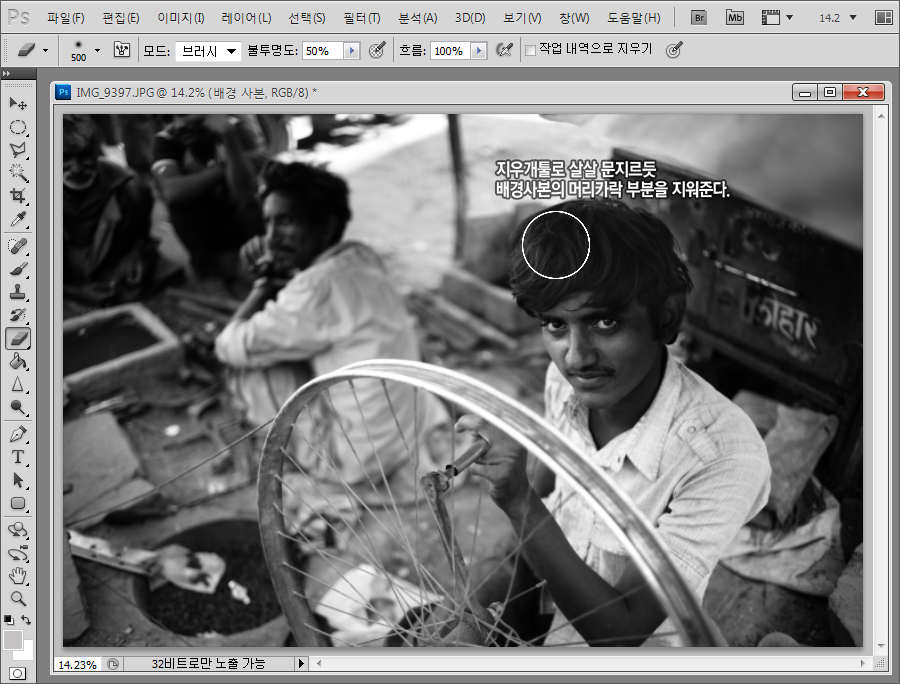The image size is (900, 684).
Task: Launch Adobe Bridge with Br icon
Action: click(699, 18)
